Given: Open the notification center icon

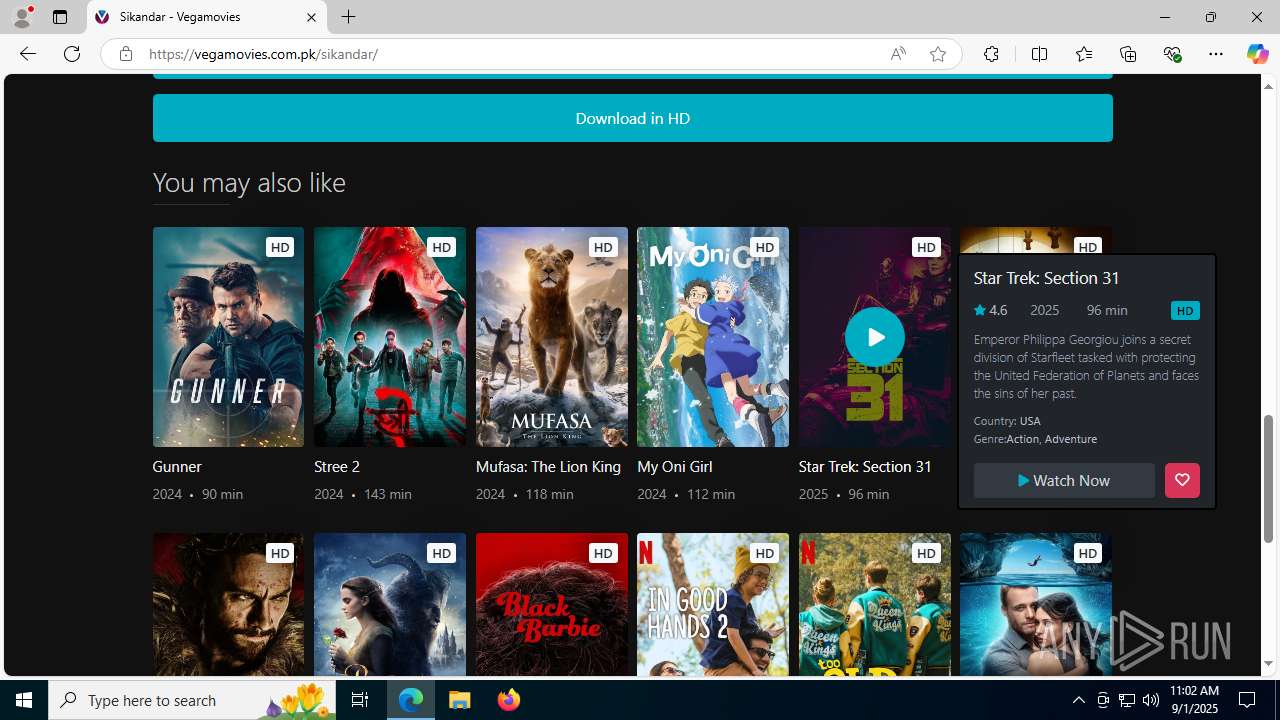Looking at the screenshot, I should click(x=1247, y=700).
